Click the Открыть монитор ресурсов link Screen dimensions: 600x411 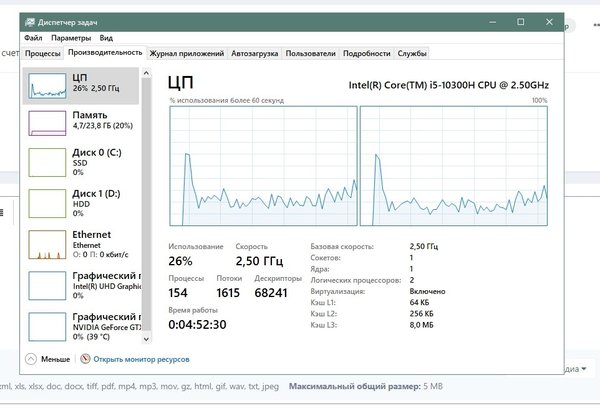[x=141, y=359]
